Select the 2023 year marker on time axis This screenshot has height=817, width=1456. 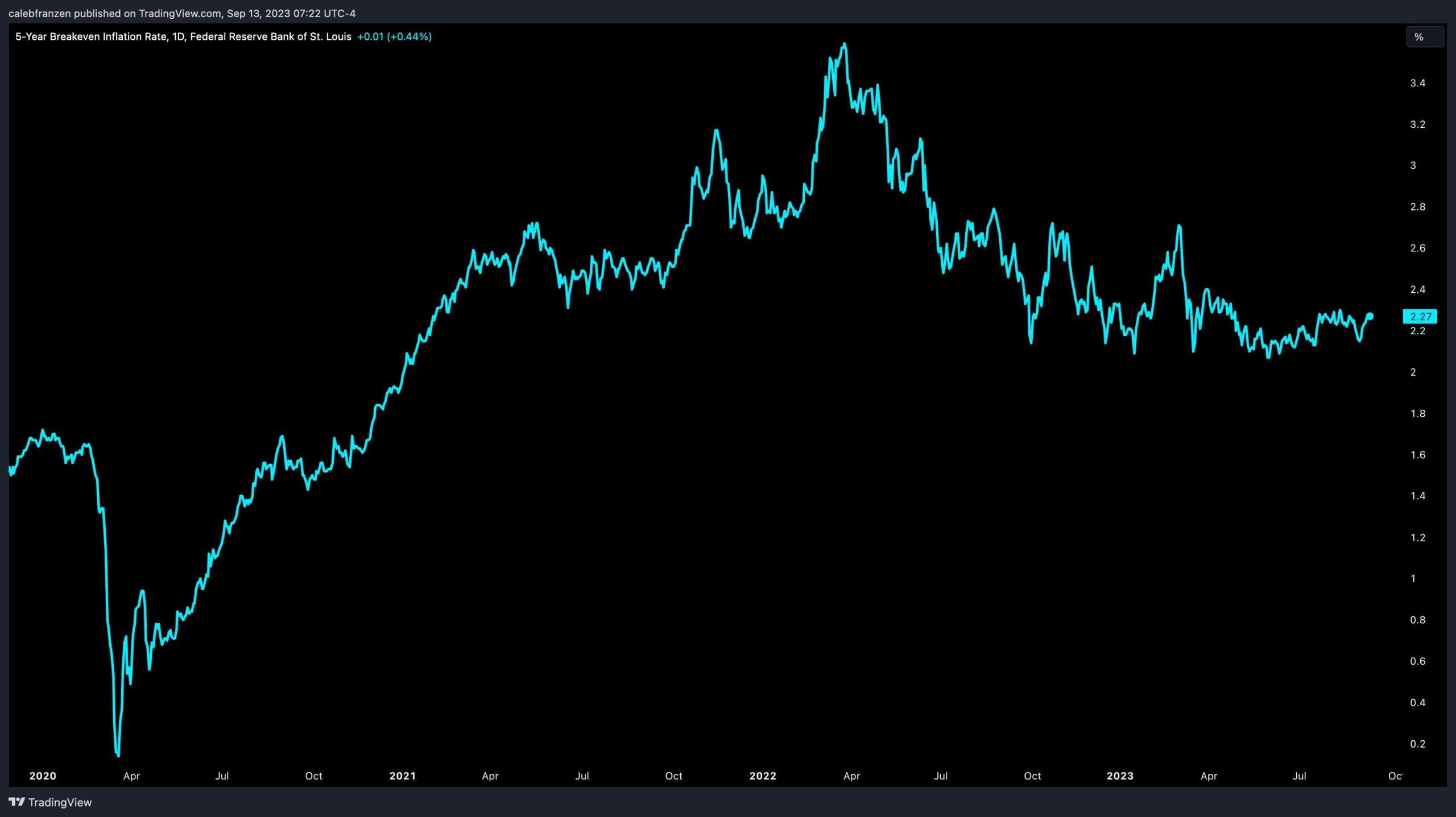click(x=1120, y=776)
